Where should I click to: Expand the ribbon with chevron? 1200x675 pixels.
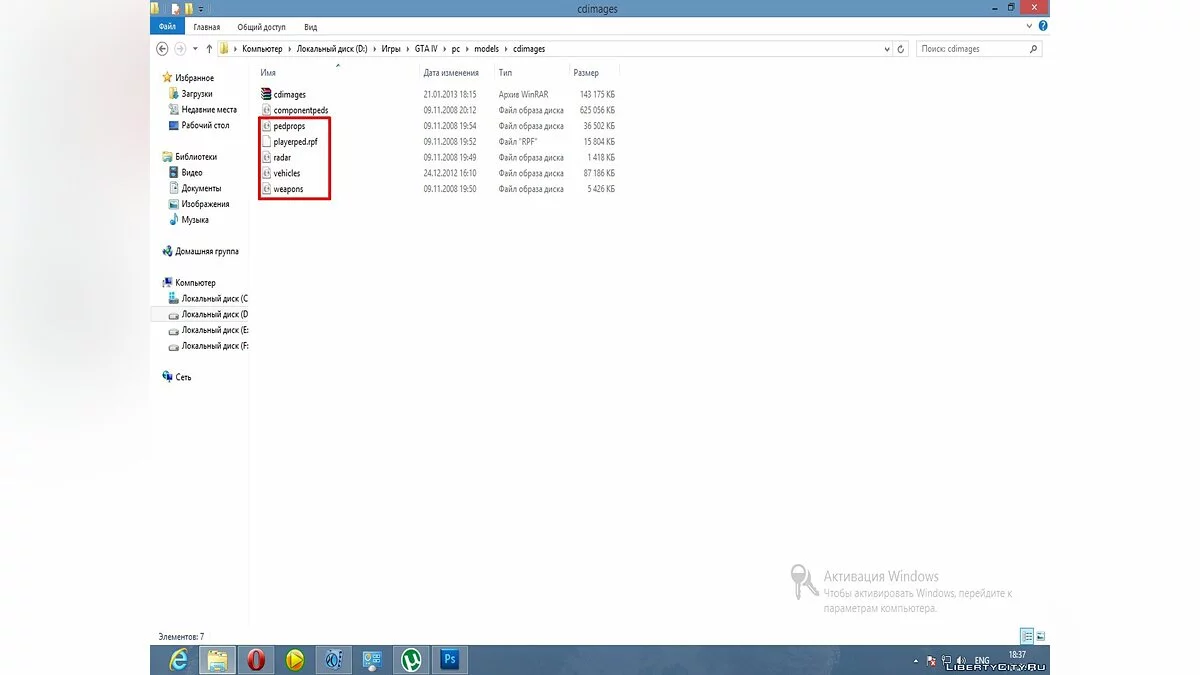coord(1031,27)
